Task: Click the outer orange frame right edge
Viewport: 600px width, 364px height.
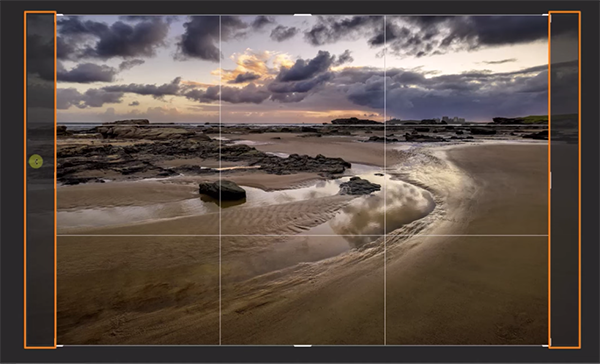Action: click(580, 180)
